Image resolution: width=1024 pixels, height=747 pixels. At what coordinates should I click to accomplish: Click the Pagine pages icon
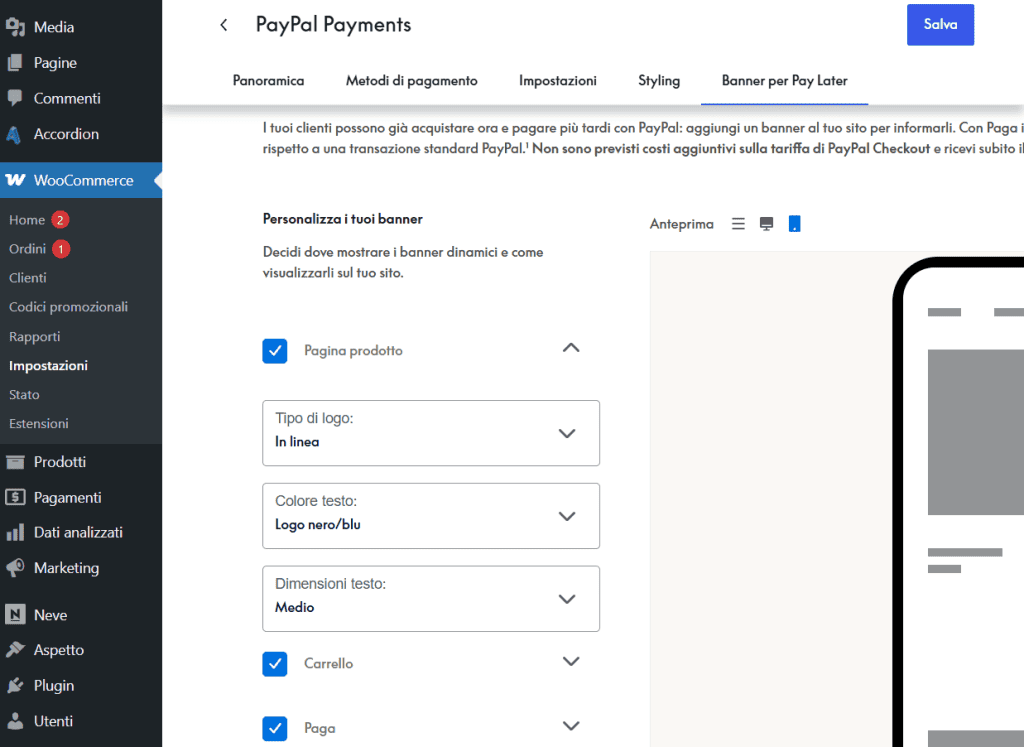(15, 63)
